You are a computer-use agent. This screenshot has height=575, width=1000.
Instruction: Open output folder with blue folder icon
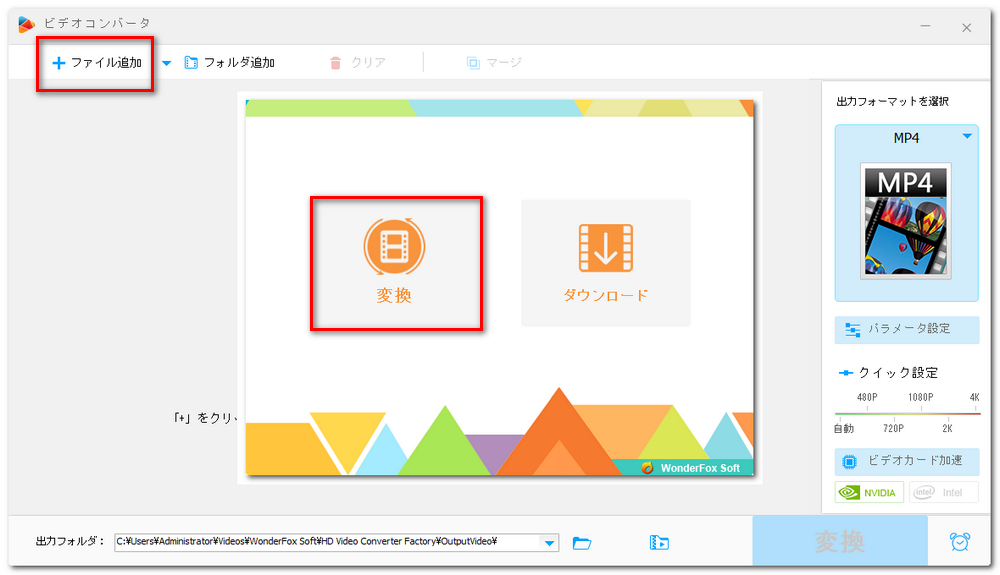pos(582,543)
